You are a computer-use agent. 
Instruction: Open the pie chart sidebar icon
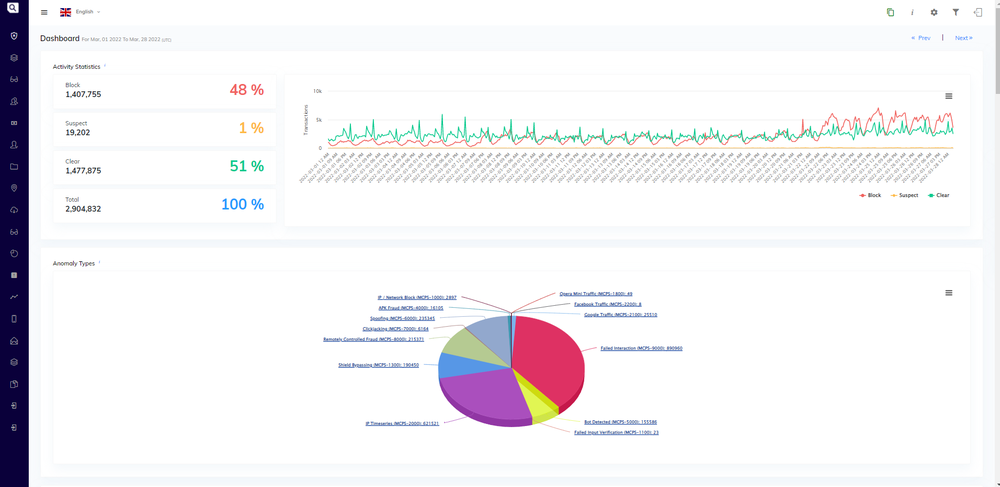[x=14, y=253]
